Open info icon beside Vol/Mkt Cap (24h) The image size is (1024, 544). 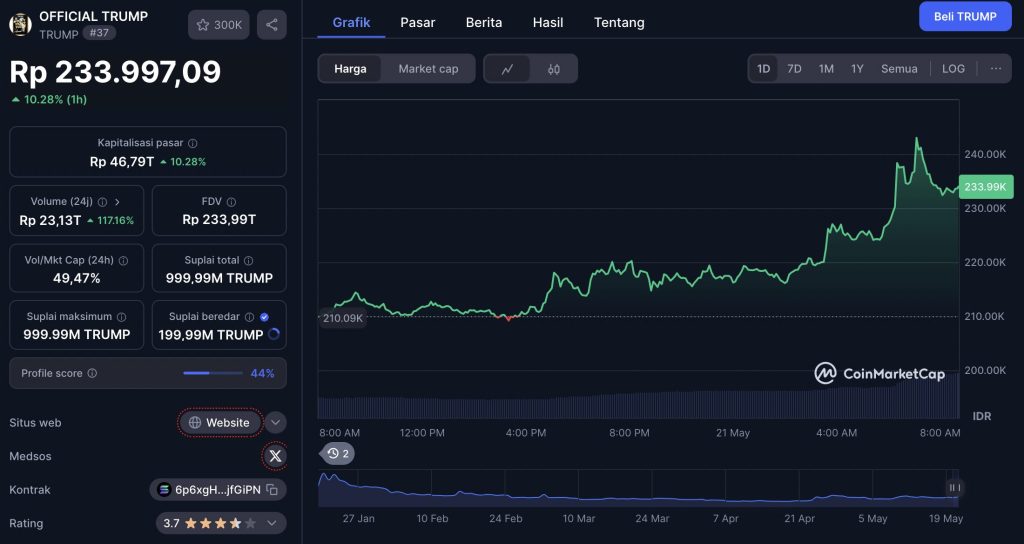click(123, 261)
